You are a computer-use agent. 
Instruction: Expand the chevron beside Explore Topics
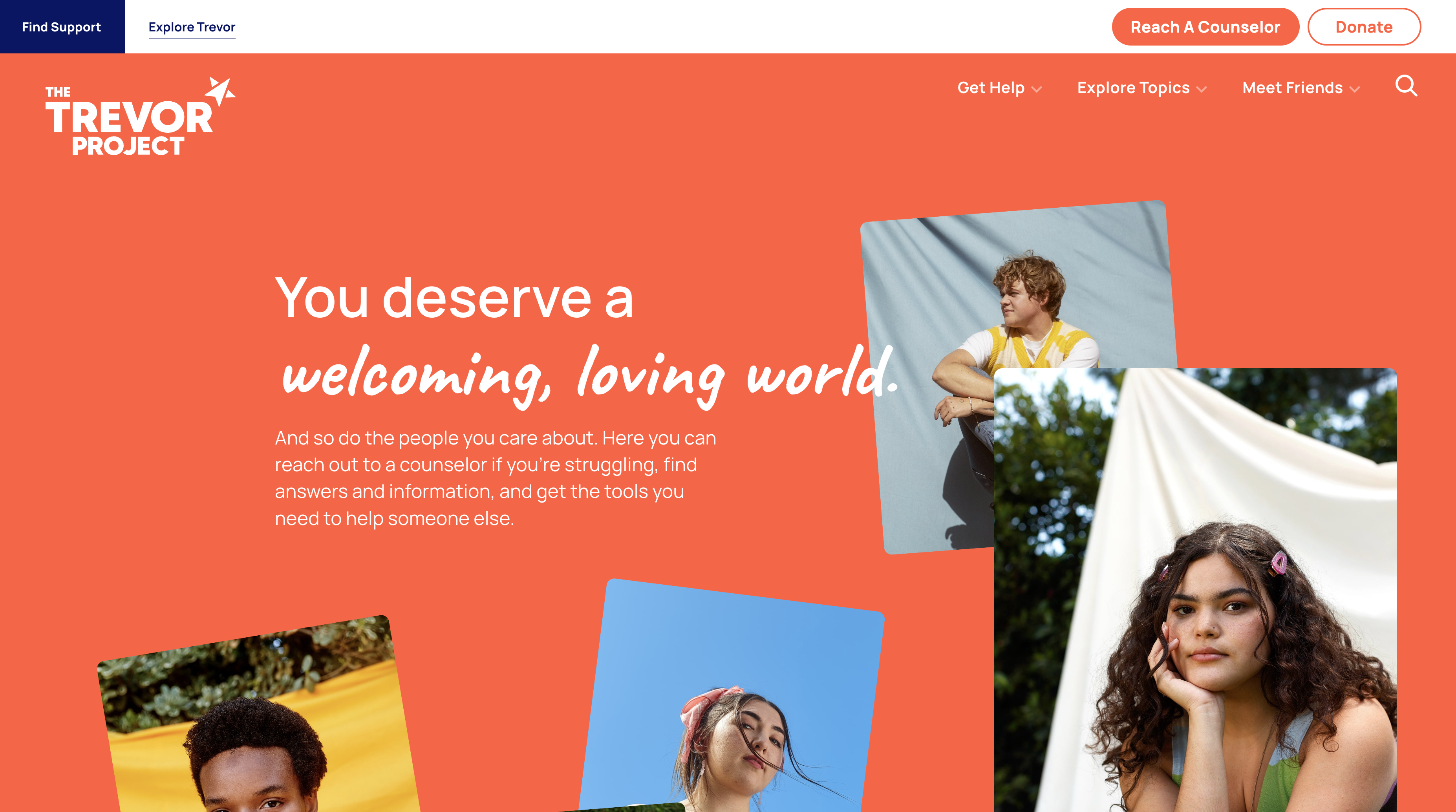click(x=1201, y=89)
